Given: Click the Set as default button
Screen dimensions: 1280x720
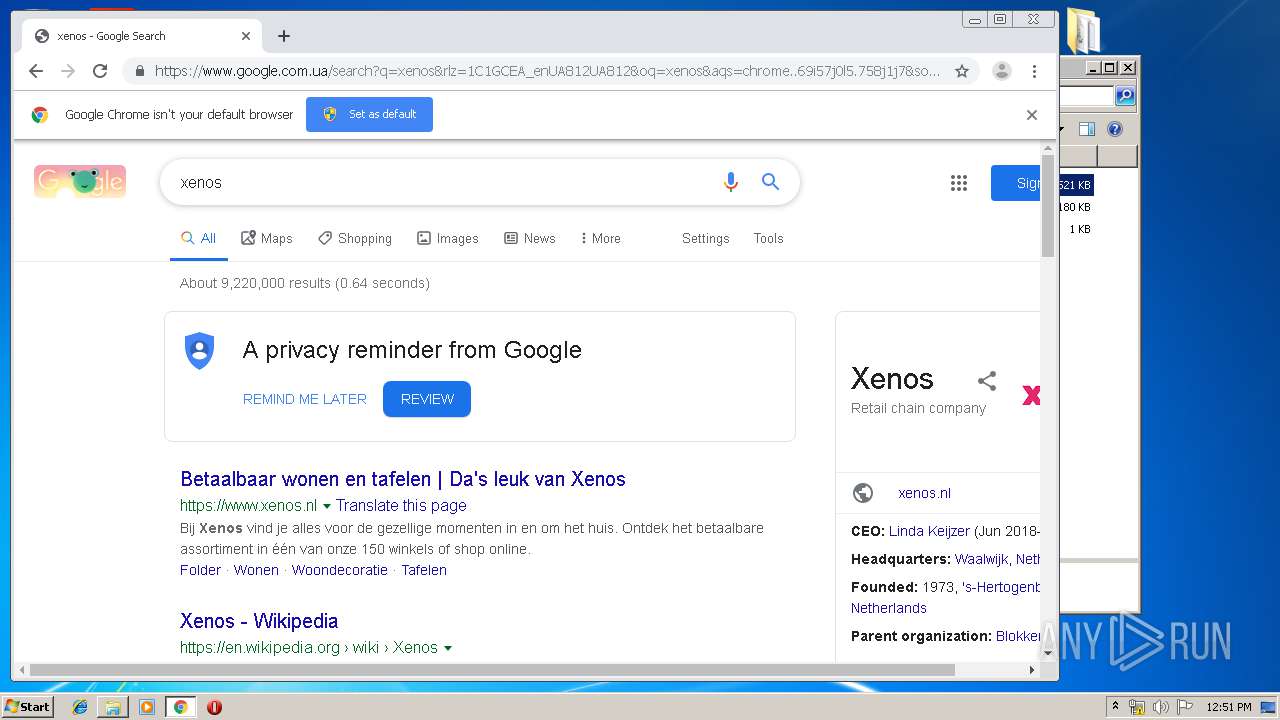Looking at the screenshot, I should click(369, 114).
